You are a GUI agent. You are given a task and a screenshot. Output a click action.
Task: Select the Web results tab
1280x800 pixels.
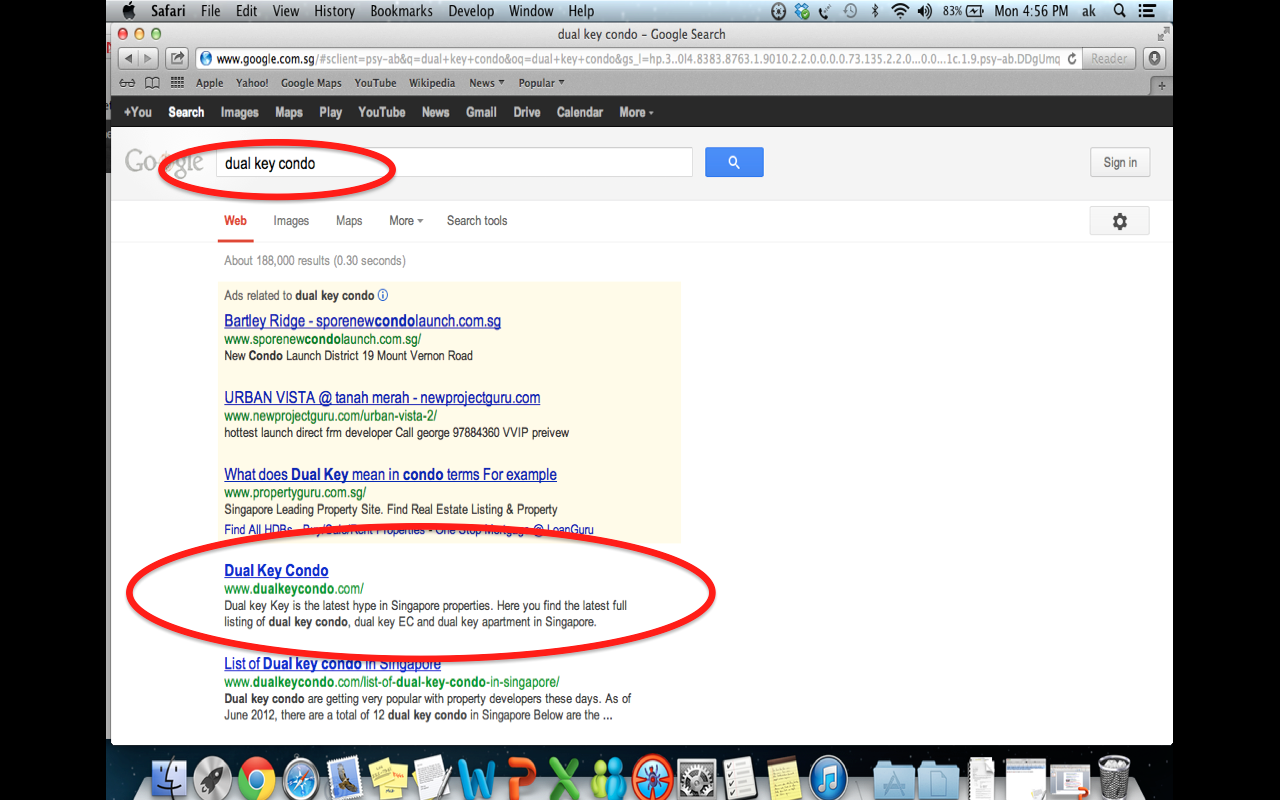[235, 221]
